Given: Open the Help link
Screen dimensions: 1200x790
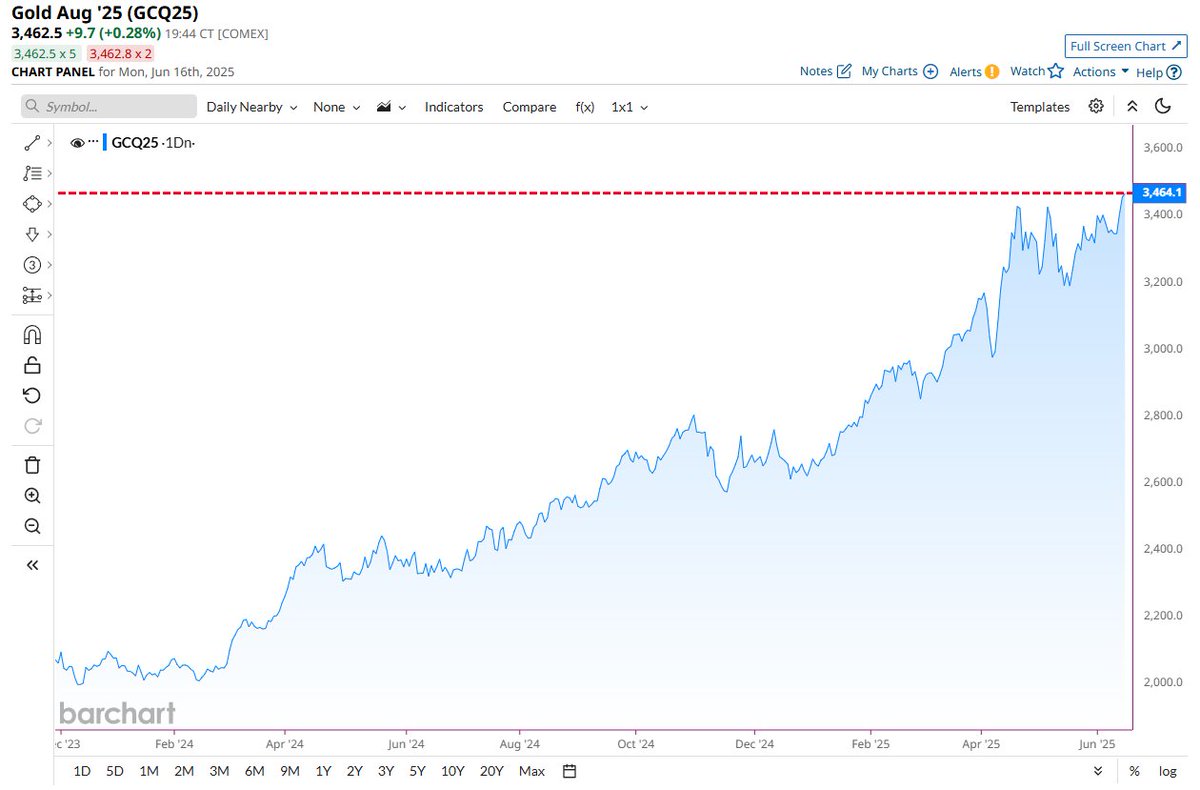Looking at the screenshot, I should coord(1158,72).
